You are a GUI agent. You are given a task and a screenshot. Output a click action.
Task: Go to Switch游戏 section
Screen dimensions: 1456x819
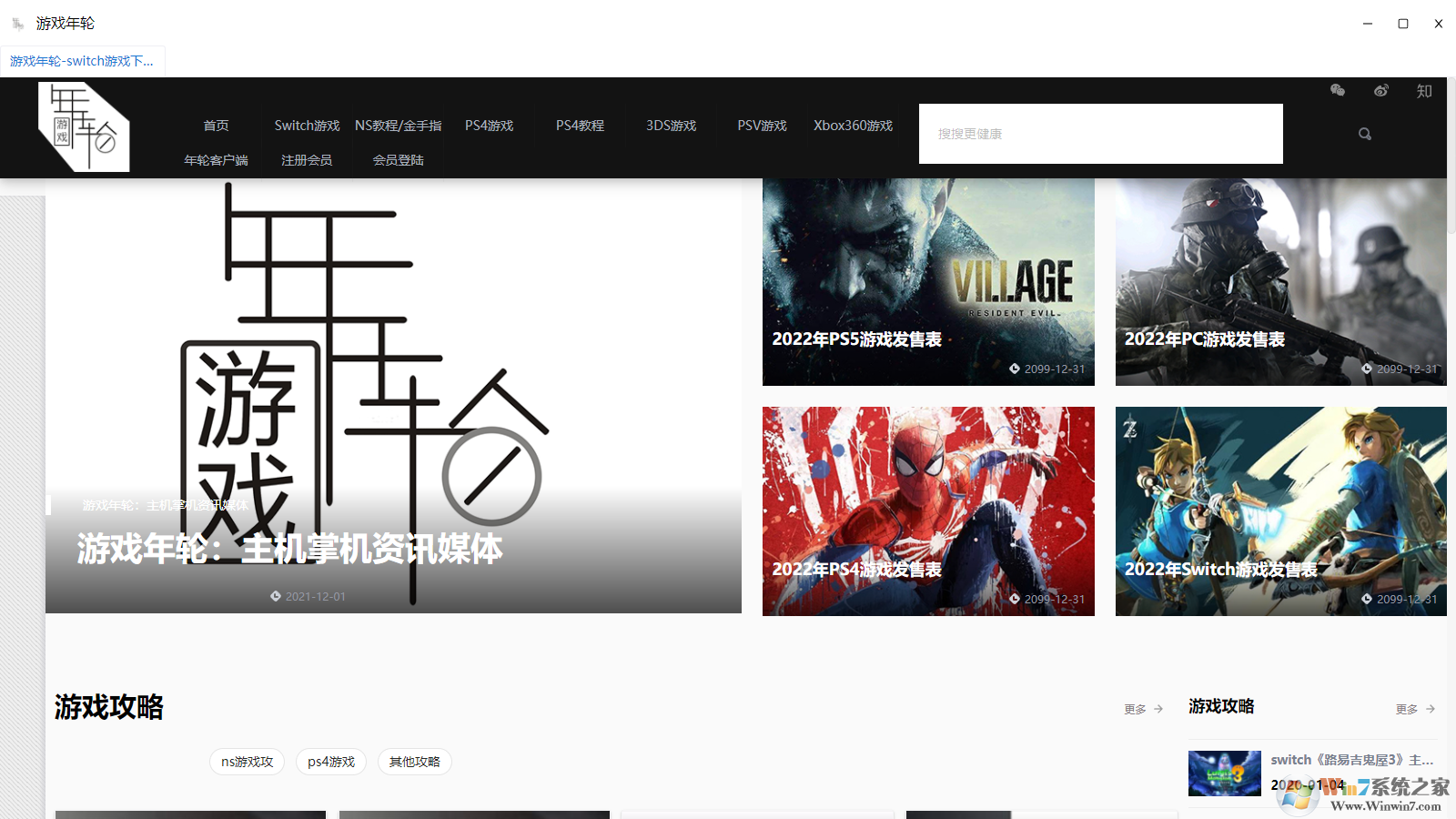pyautogui.click(x=307, y=126)
